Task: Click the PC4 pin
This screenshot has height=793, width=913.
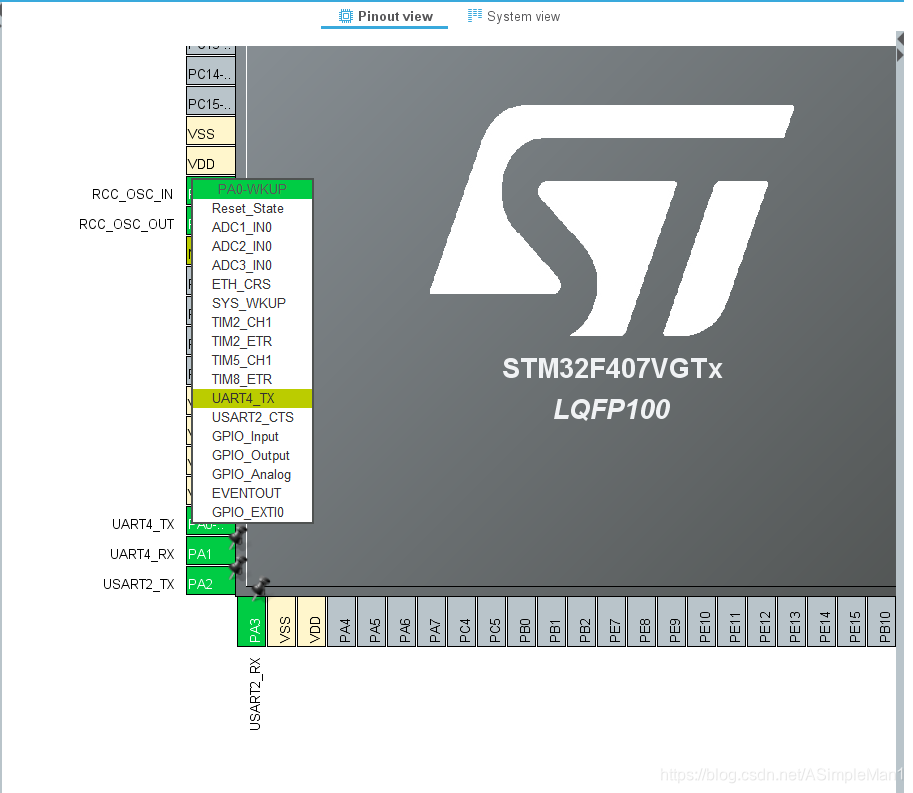Action: click(x=462, y=622)
